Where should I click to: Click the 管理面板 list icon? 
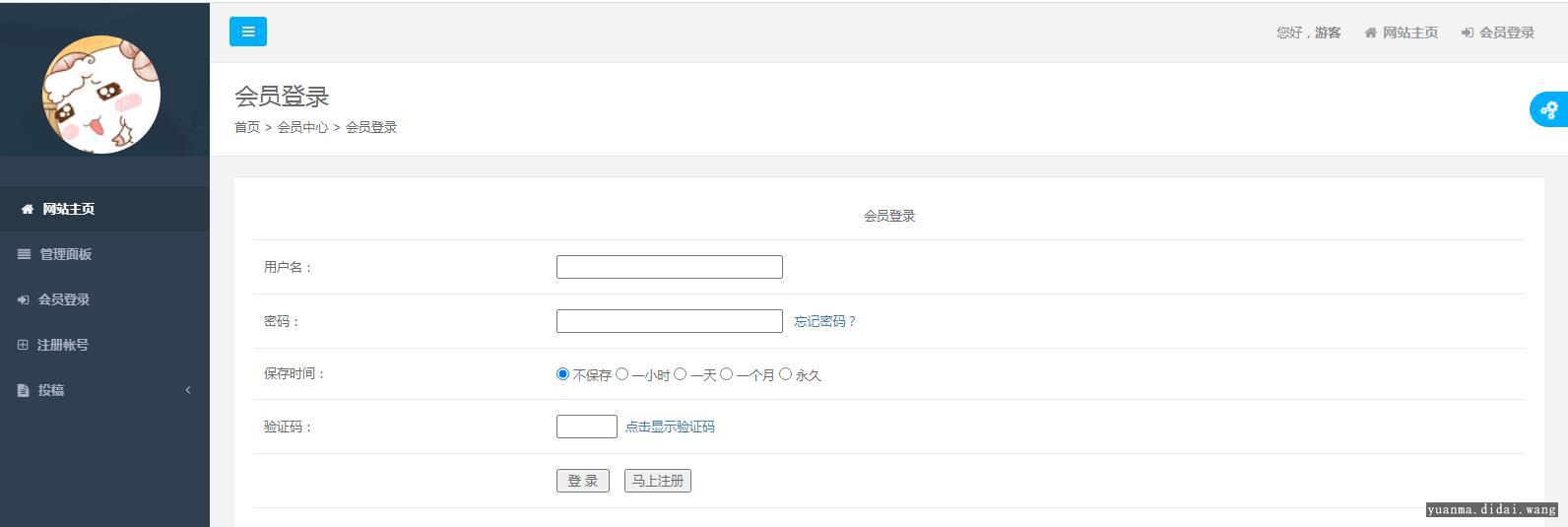(x=25, y=254)
